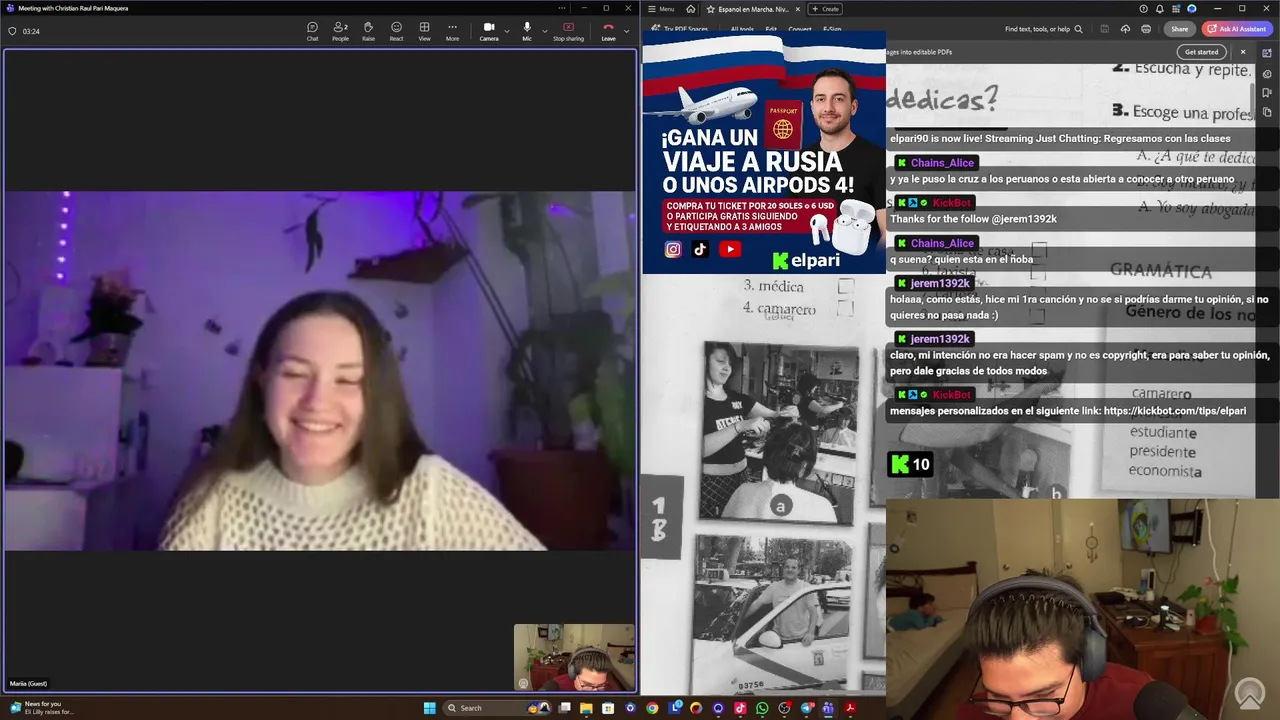Open the second Acrobat right sidebar icon
The image size is (1280, 720).
pos(1267,73)
